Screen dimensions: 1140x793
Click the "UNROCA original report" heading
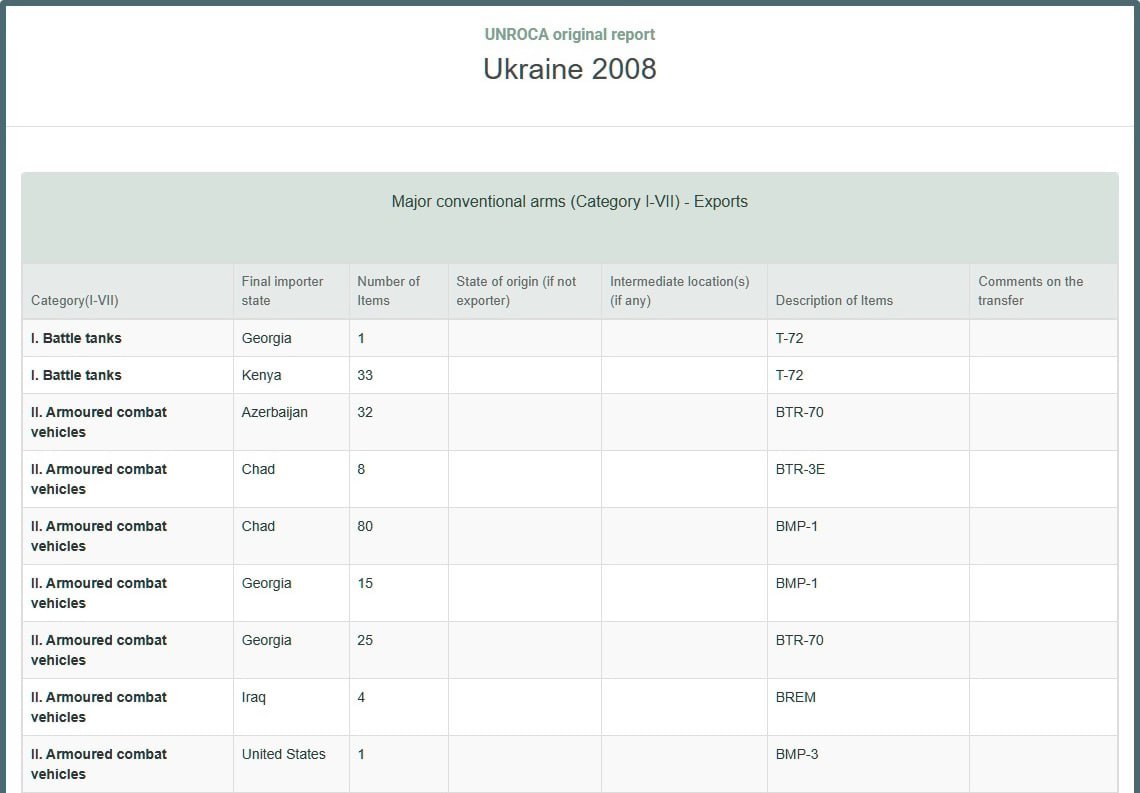pos(569,34)
